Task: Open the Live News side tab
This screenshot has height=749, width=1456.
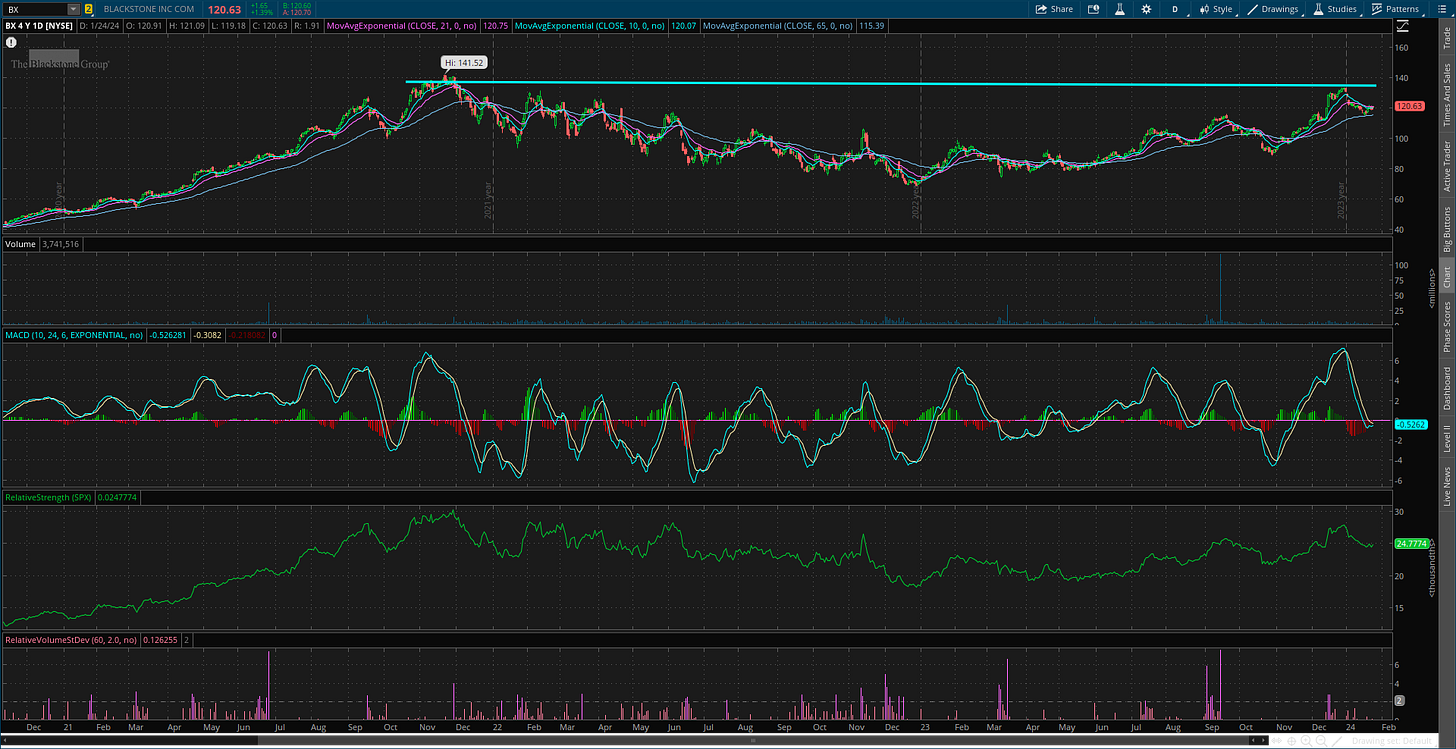Action: point(1446,485)
